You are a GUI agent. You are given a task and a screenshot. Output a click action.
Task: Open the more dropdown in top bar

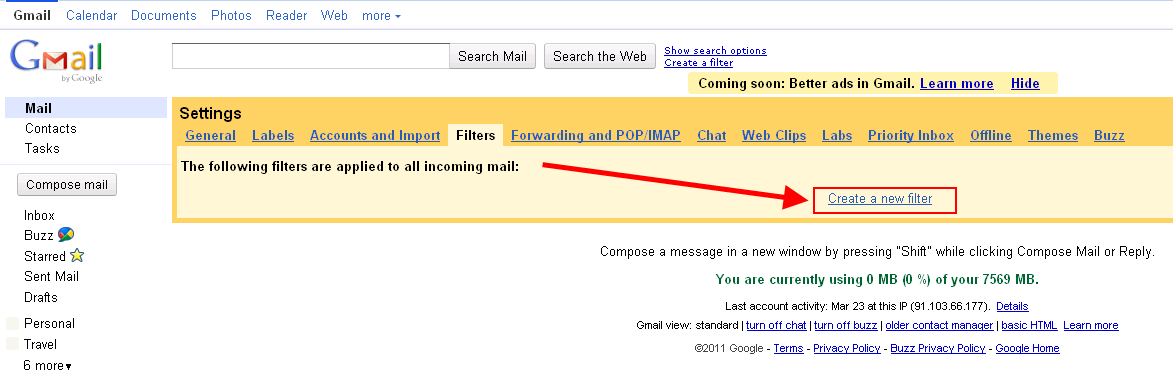(382, 15)
